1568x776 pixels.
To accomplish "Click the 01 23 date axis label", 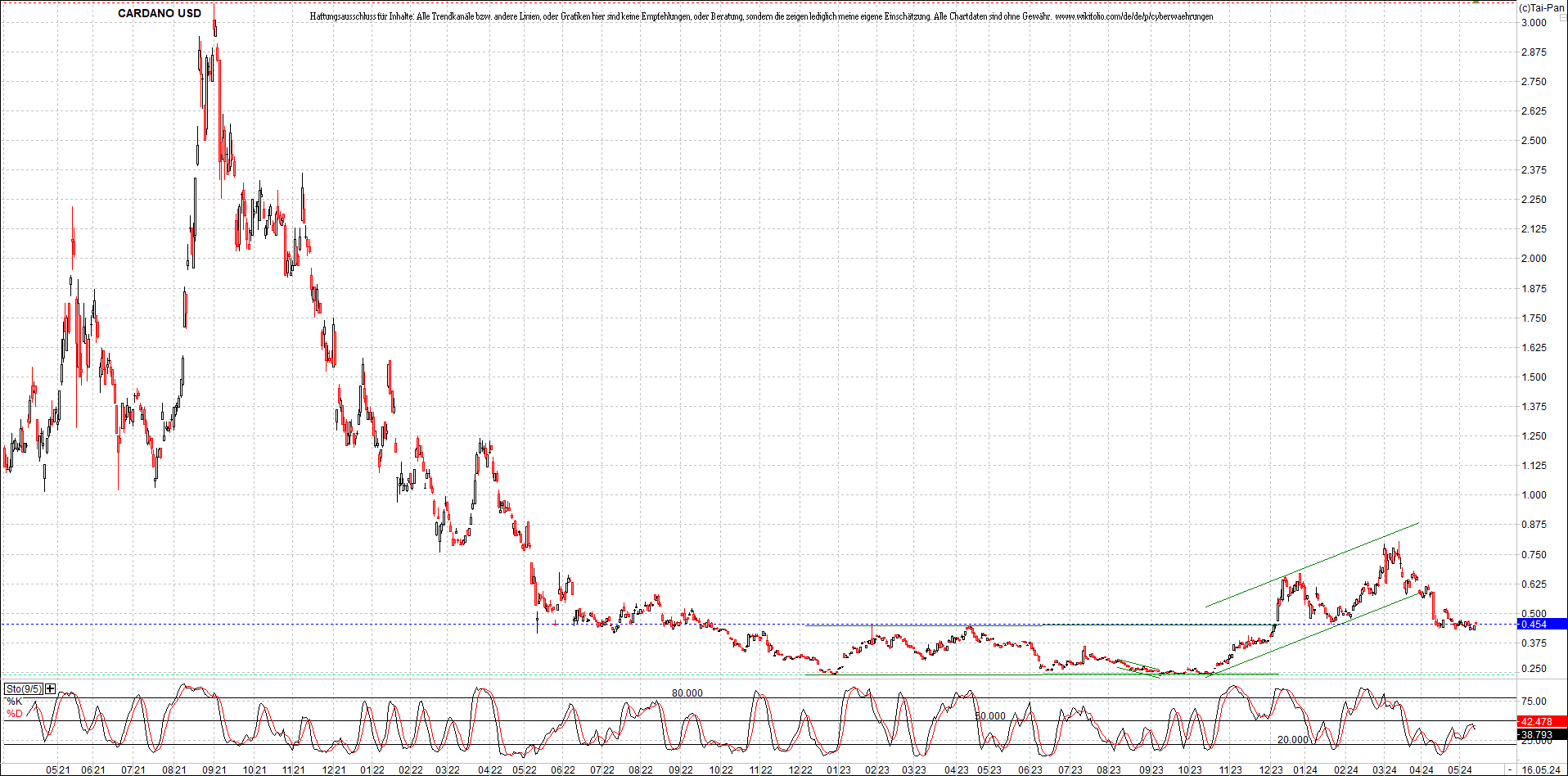I will tap(838, 770).
